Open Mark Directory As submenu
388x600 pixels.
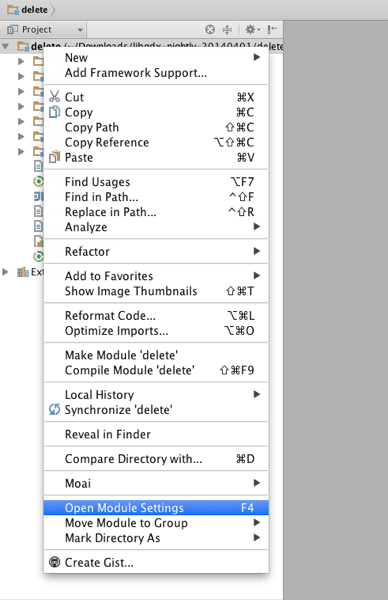(x=156, y=538)
